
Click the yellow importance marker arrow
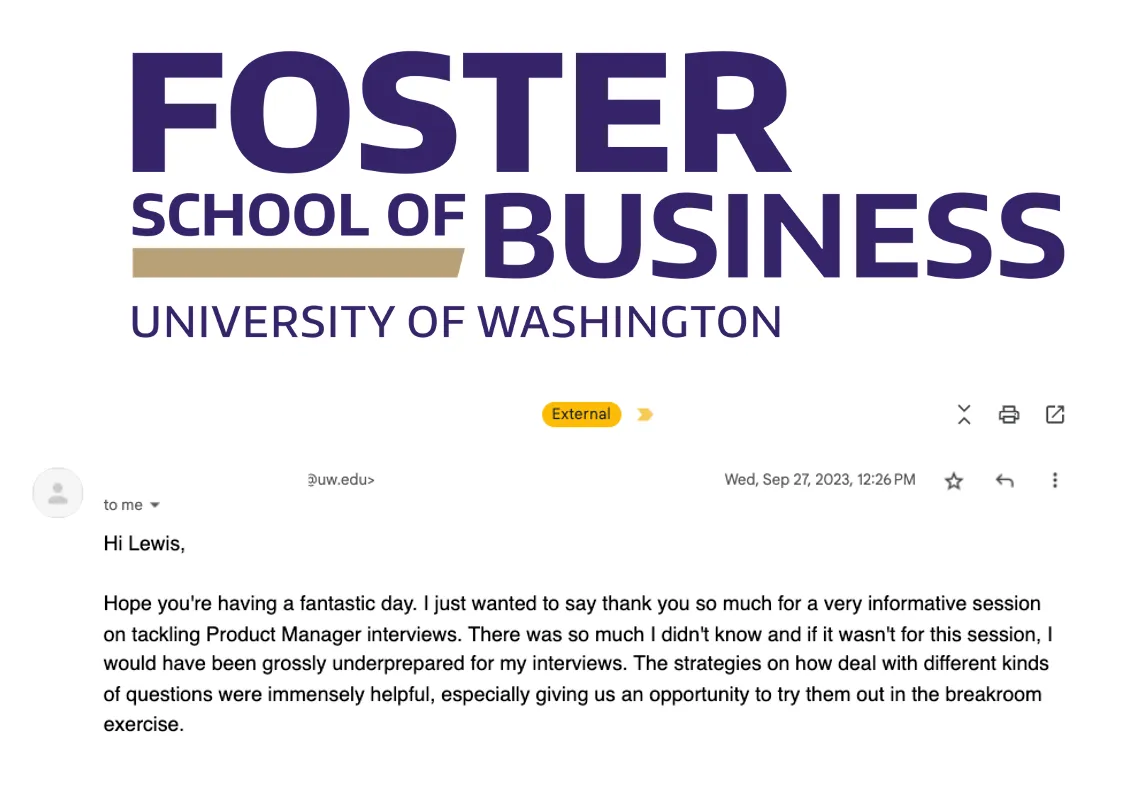tap(645, 414)
